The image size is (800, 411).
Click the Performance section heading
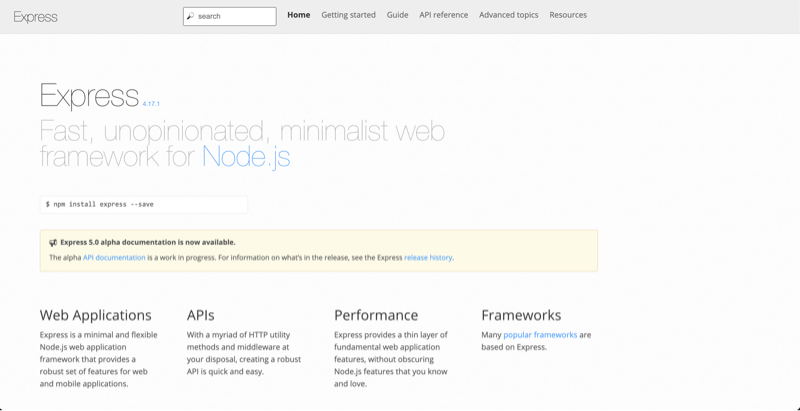pyautogui.click(x=376, y=315)
